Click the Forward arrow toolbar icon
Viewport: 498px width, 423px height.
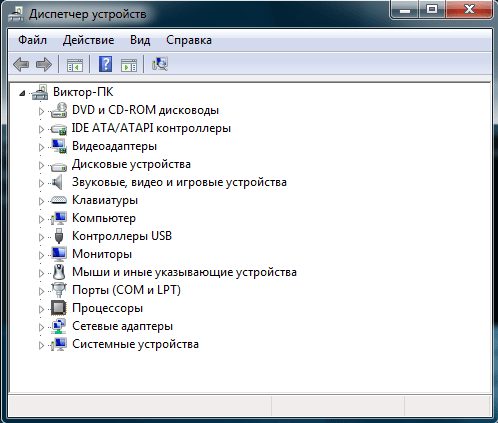pyautogui.click(x=44, y=64)
